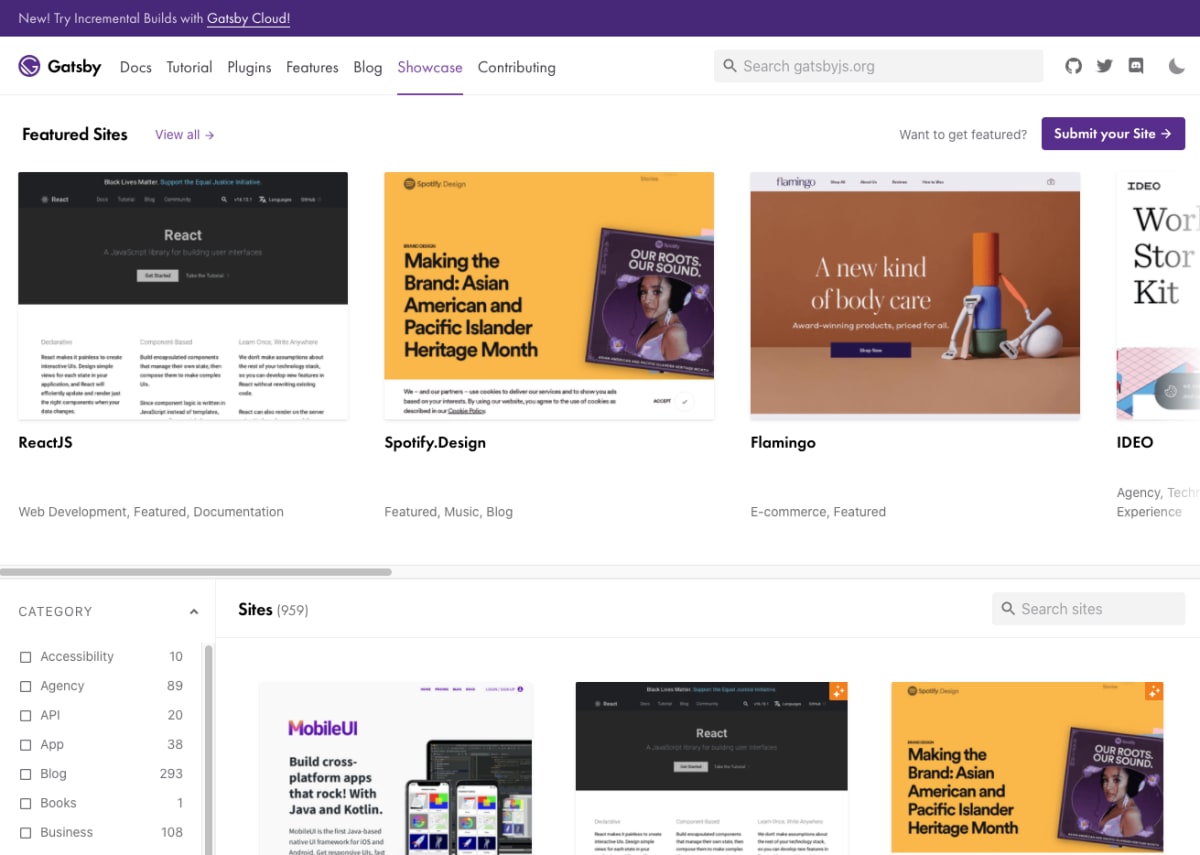Image resolution: width=1200 pixels, height=855 pixels.
Task: Open the ReactJS featured site title
Action: (x=46, y=442)
